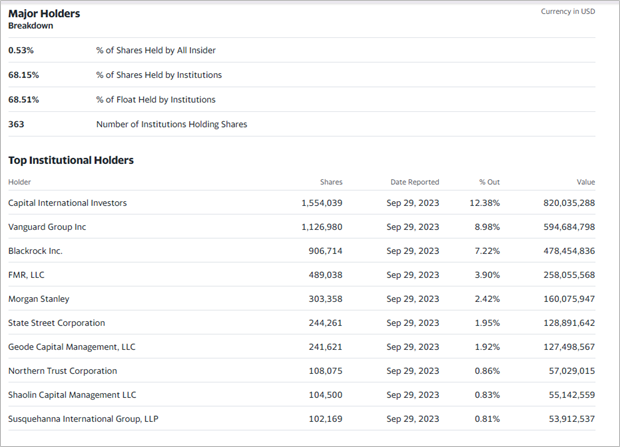The width and height of the screenshot is (620, 447).
Task: Click the 489,038 shares cell
Action: [325, 275]
